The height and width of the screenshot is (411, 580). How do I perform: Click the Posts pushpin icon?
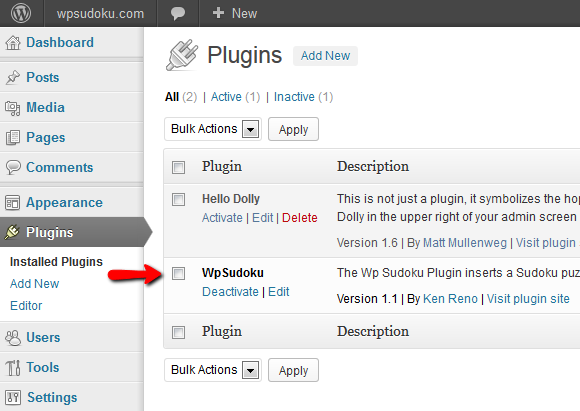tap(13, 77)
